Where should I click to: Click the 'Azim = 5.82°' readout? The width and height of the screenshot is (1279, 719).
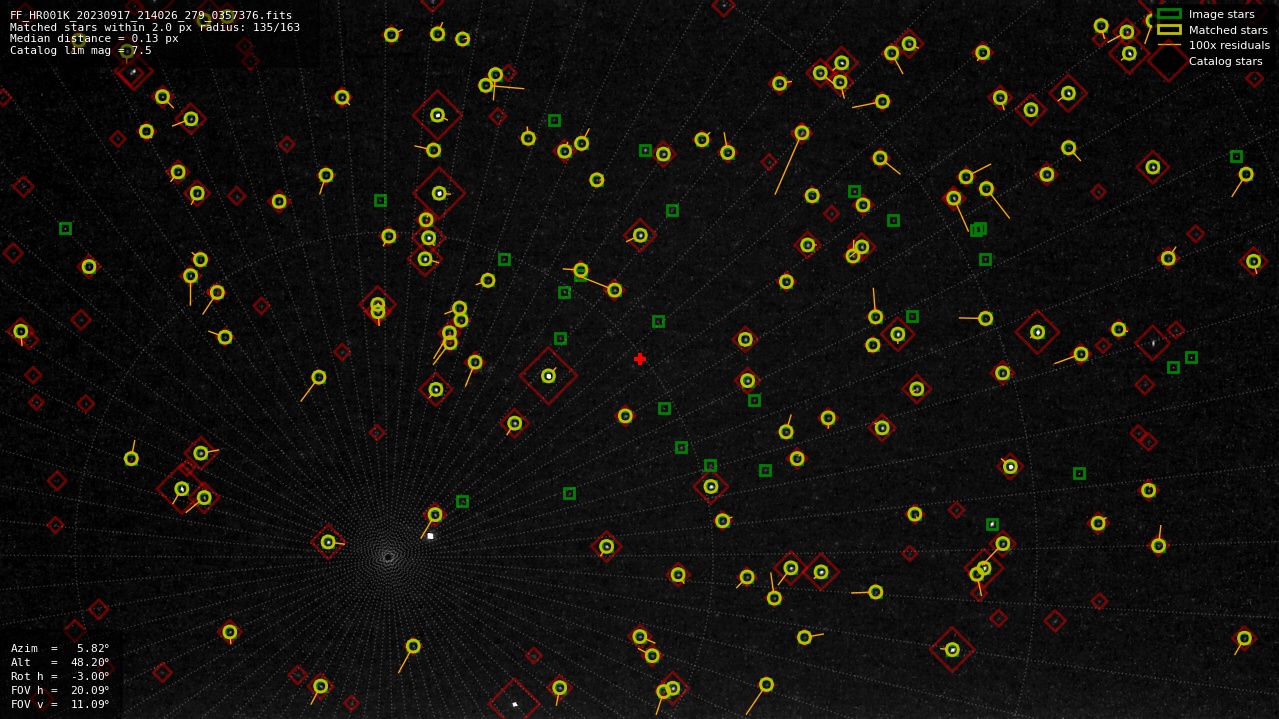(60, 648)
